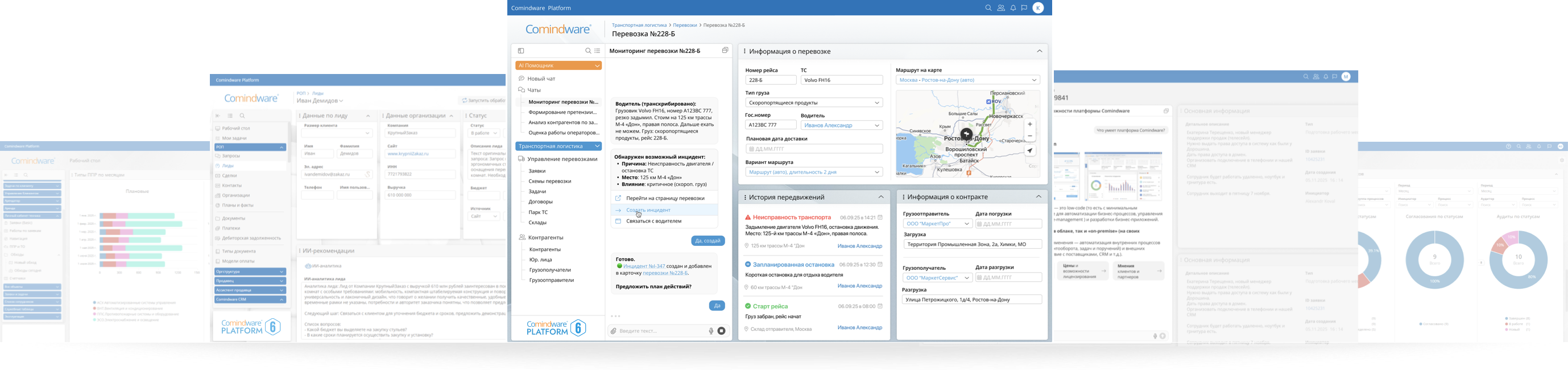Click the Плановая дата доставки date field

[813, 149]
